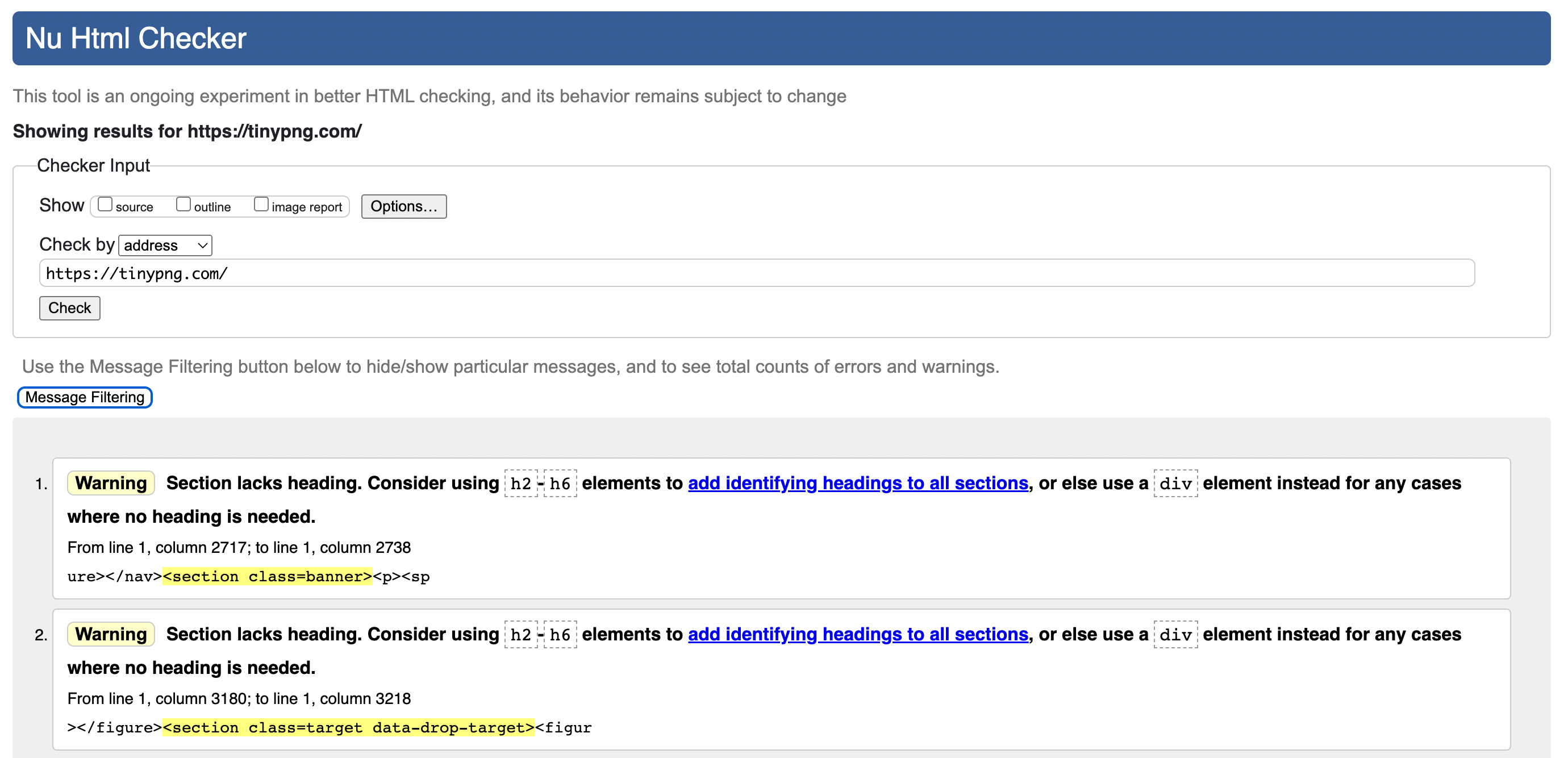Screen dimensions: 1568x758
Task: Click the Check button
Action: click(69, 308)
